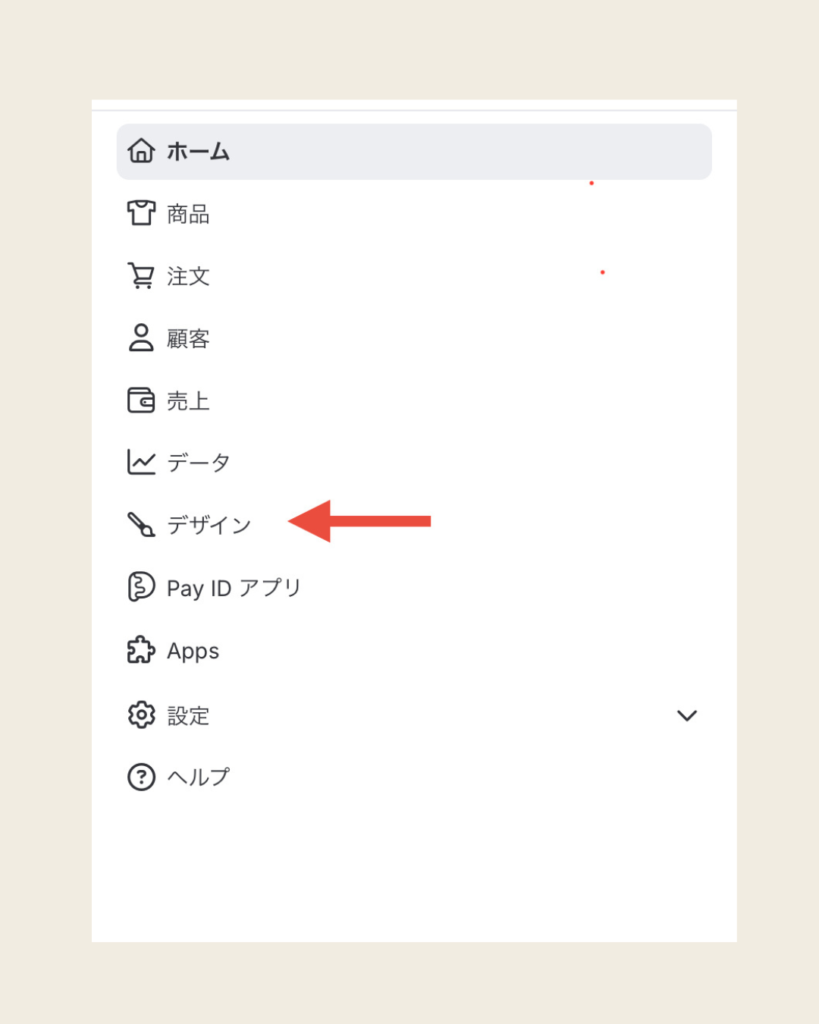
Task: Open the ヘルプ label text
Action: (198, 777)
